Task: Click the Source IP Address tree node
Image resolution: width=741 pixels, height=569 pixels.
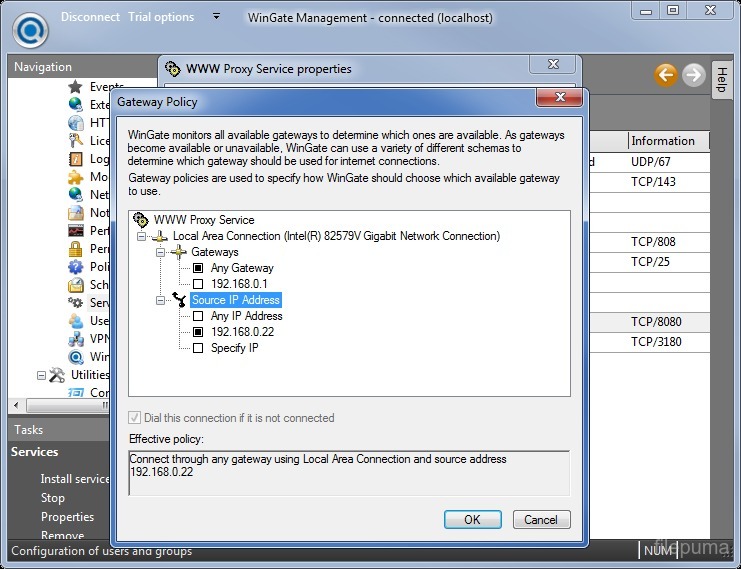Action: [236, 300]
